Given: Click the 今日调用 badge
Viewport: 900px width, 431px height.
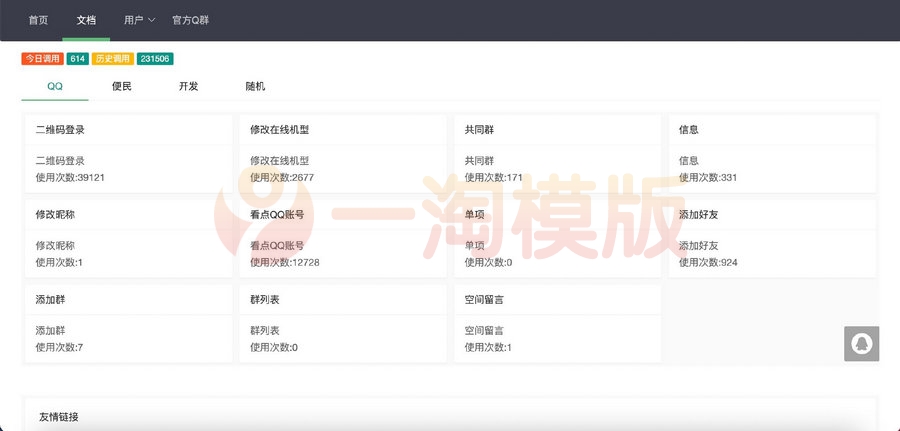Looking at the screenshot, I should click(43, 59).
